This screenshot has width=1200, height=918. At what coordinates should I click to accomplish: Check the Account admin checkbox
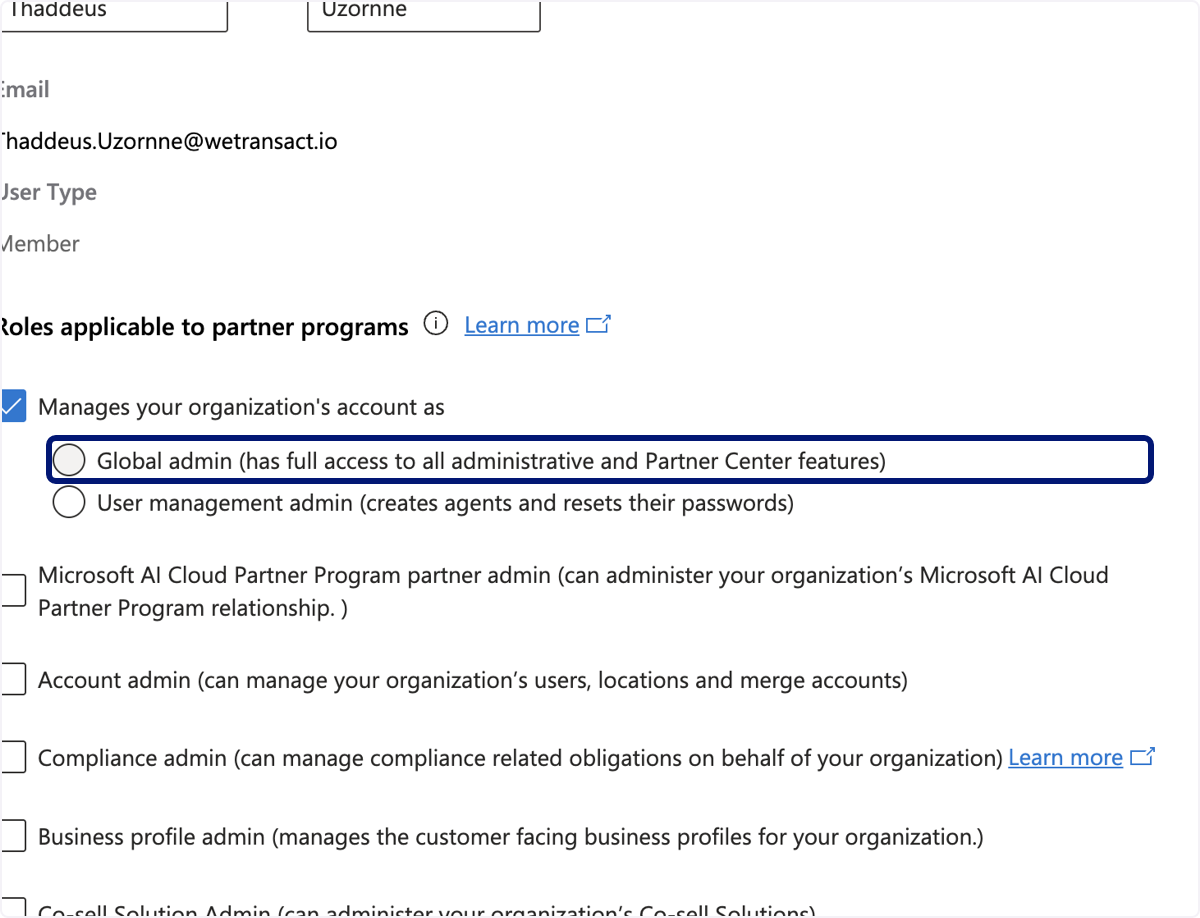(12, 680)
